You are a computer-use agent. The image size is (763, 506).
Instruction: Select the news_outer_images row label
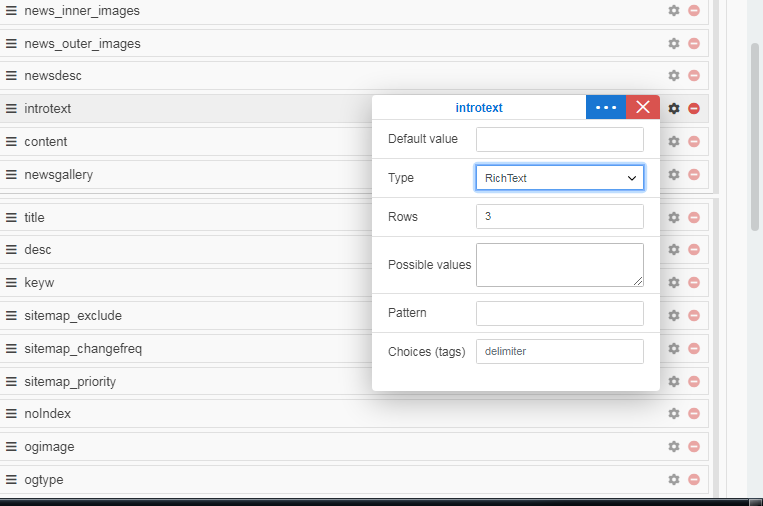tap(82, 44)
